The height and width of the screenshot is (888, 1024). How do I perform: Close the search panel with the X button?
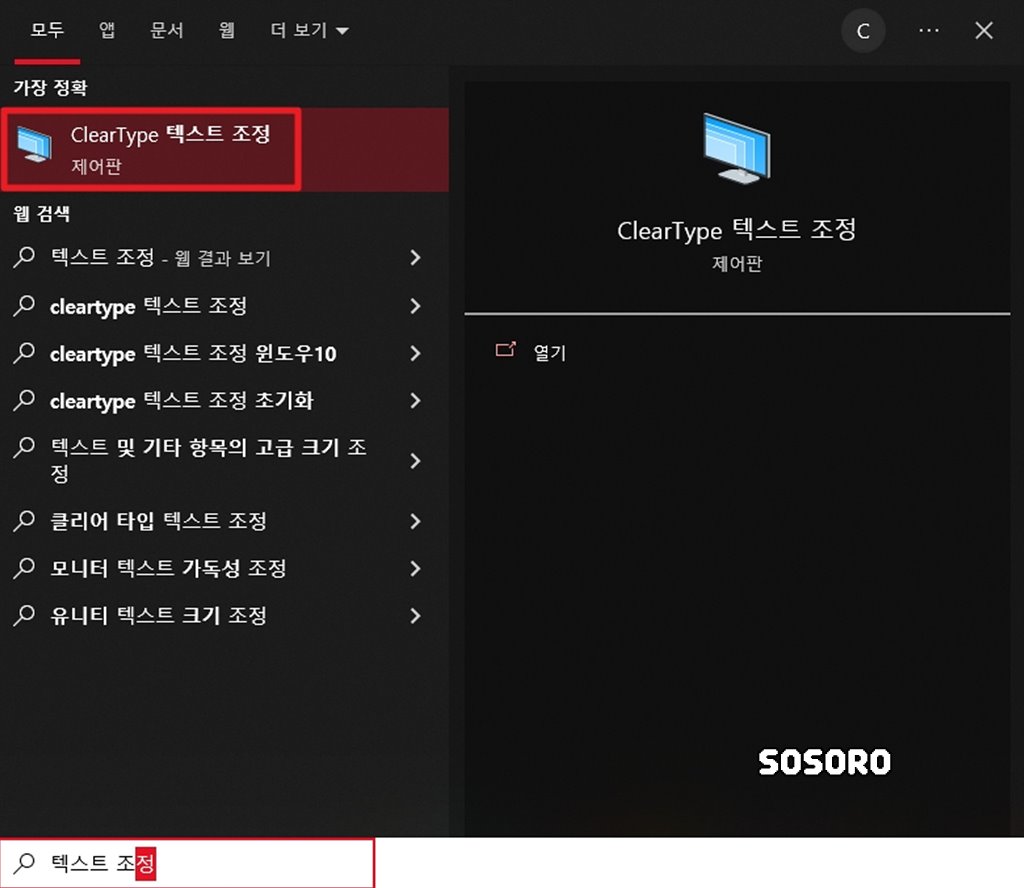point(984,30)
